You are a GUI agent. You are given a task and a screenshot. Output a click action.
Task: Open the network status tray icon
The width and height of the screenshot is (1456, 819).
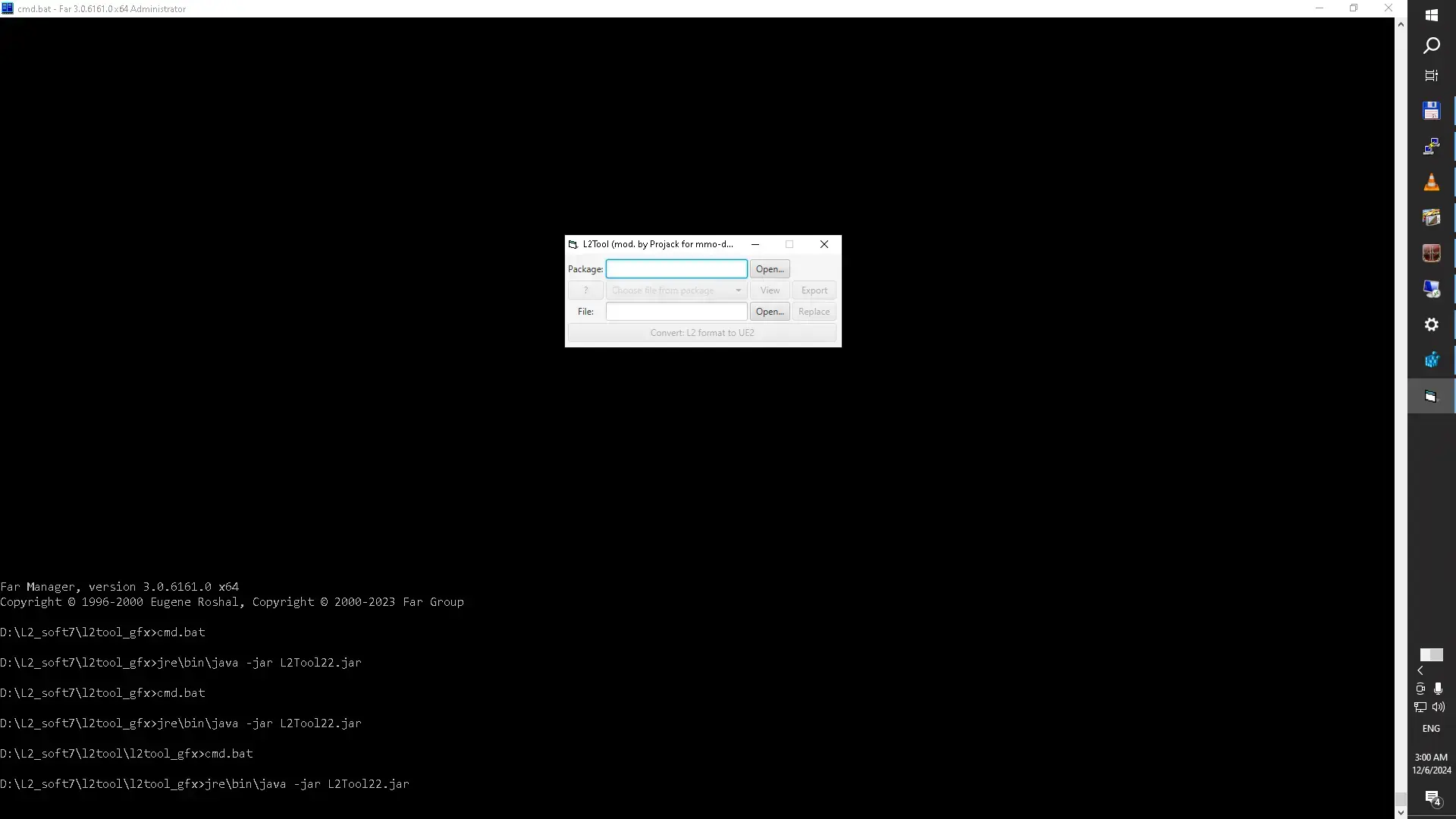click(1420, 707)
